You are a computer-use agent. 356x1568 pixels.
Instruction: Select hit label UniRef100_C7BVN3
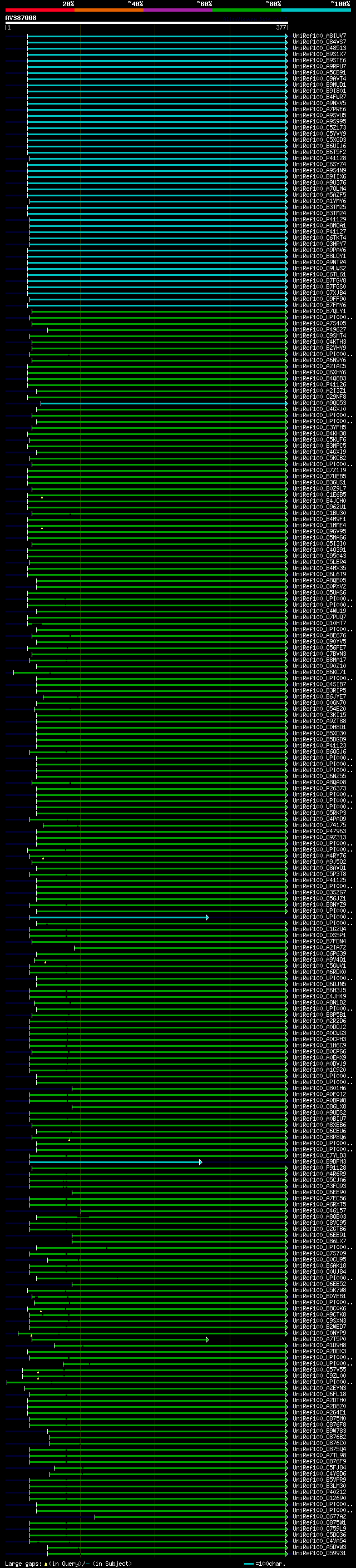coord(319,654)
